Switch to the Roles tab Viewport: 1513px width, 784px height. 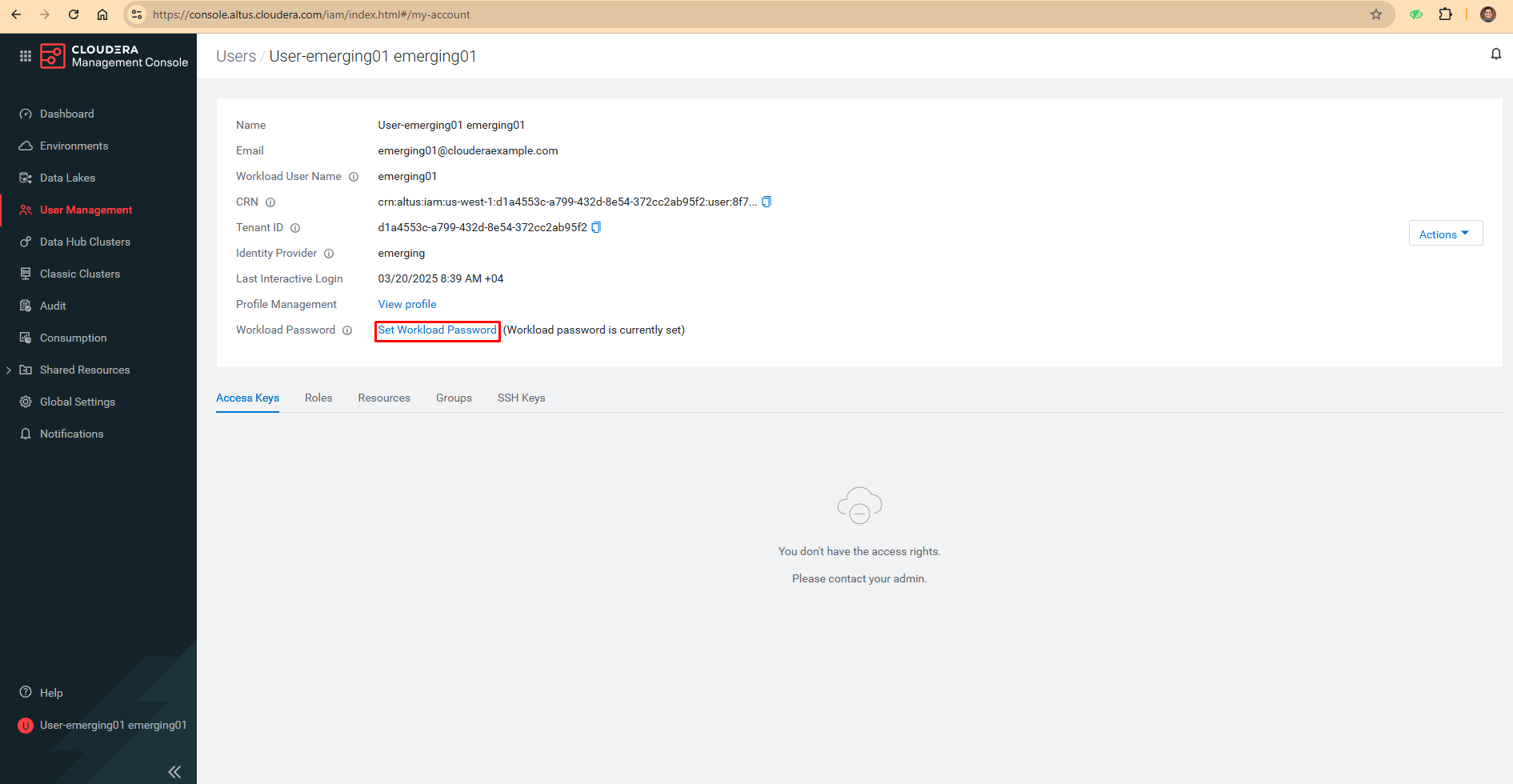click(318, 398)
